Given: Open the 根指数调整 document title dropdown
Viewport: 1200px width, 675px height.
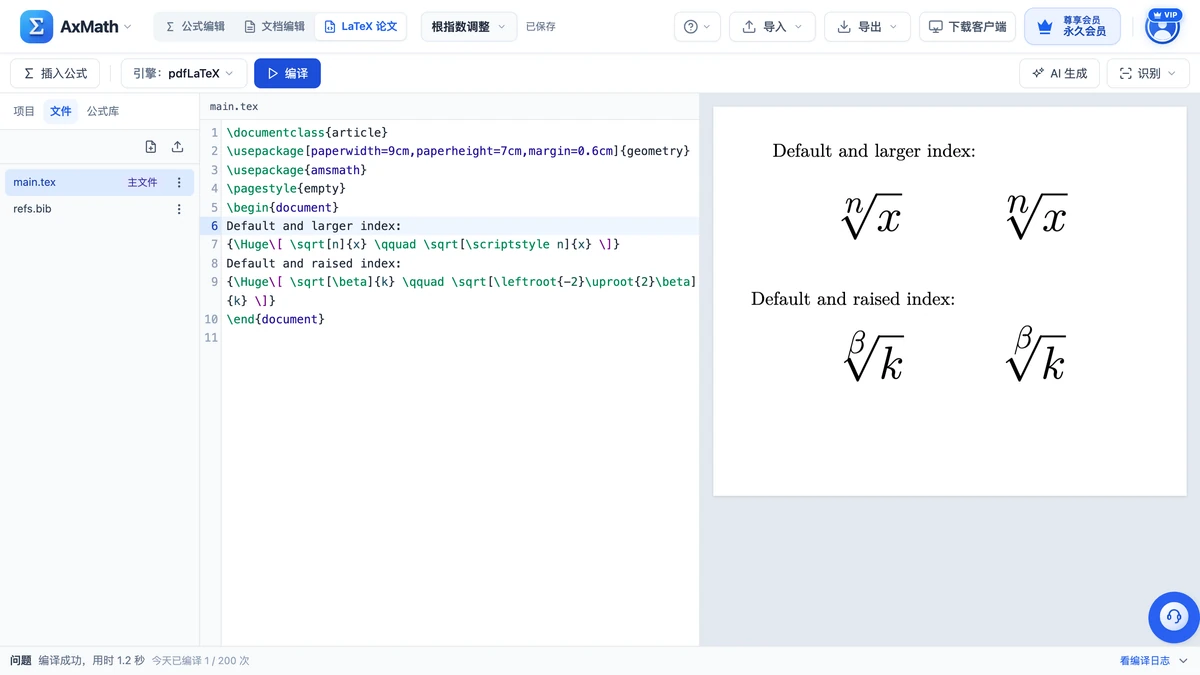Looking at the screenshot, I should tap(469, 27).
